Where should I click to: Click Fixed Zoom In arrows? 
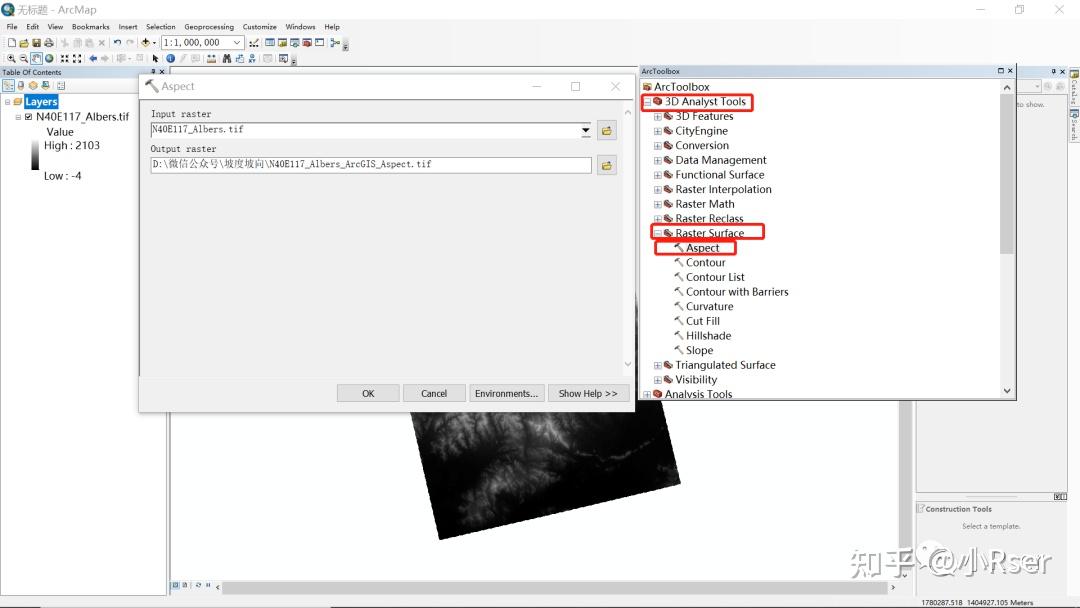click(x=65, y=59)
